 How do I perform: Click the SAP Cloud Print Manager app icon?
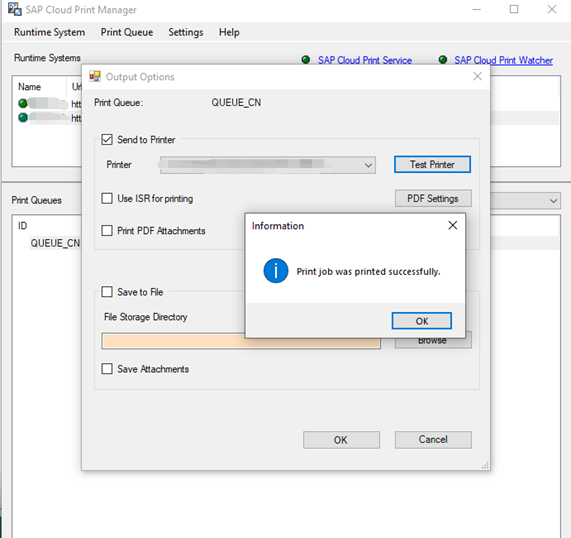15,9
